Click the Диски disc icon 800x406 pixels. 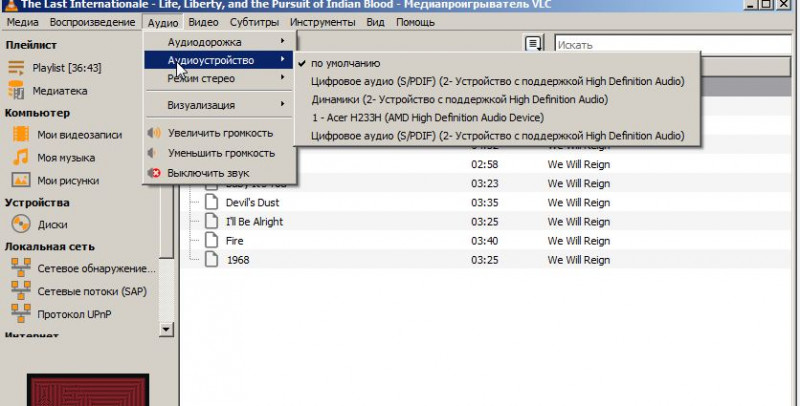[x=21, y=224]
